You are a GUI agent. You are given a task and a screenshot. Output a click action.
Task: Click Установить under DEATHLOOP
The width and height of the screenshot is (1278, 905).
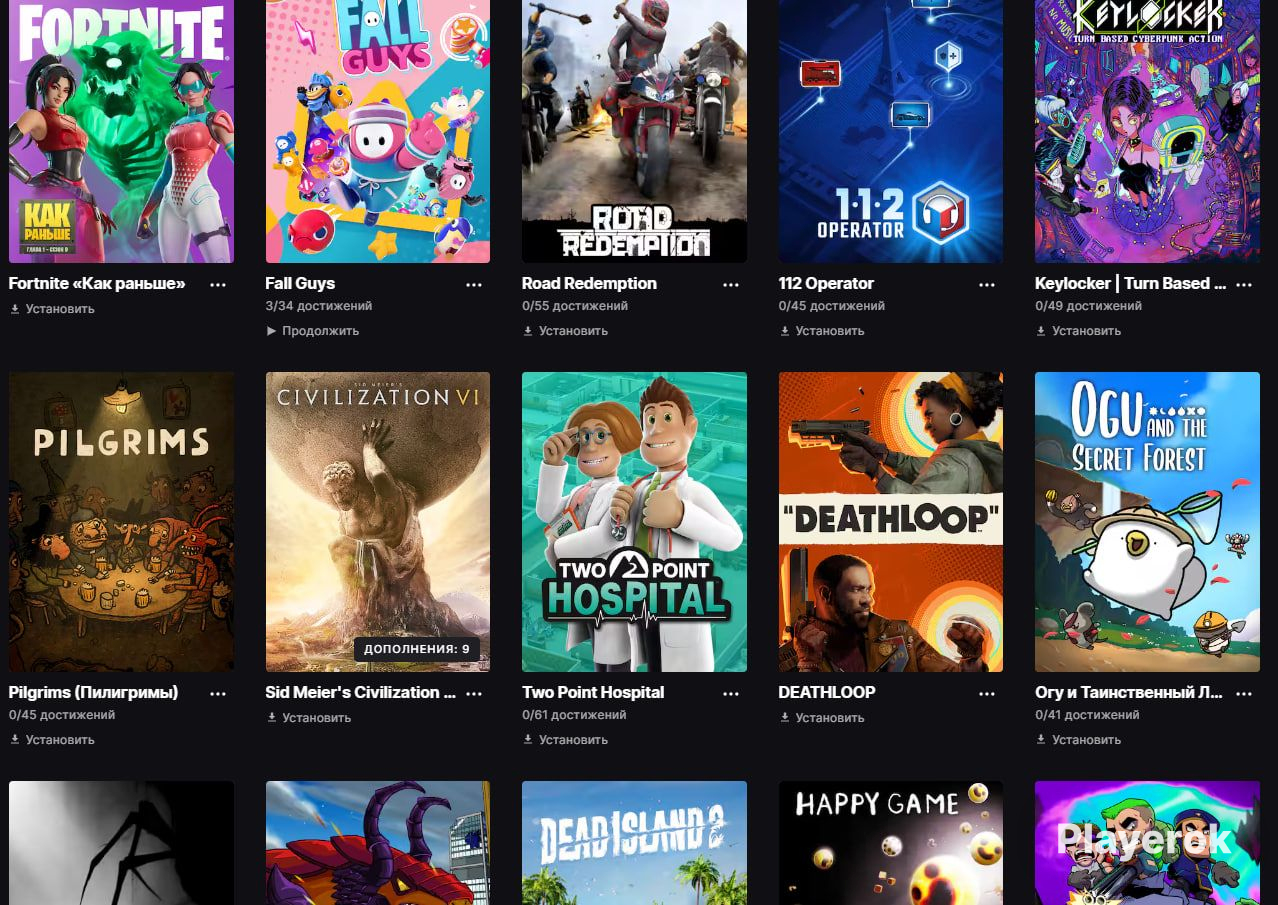[822, 718]
